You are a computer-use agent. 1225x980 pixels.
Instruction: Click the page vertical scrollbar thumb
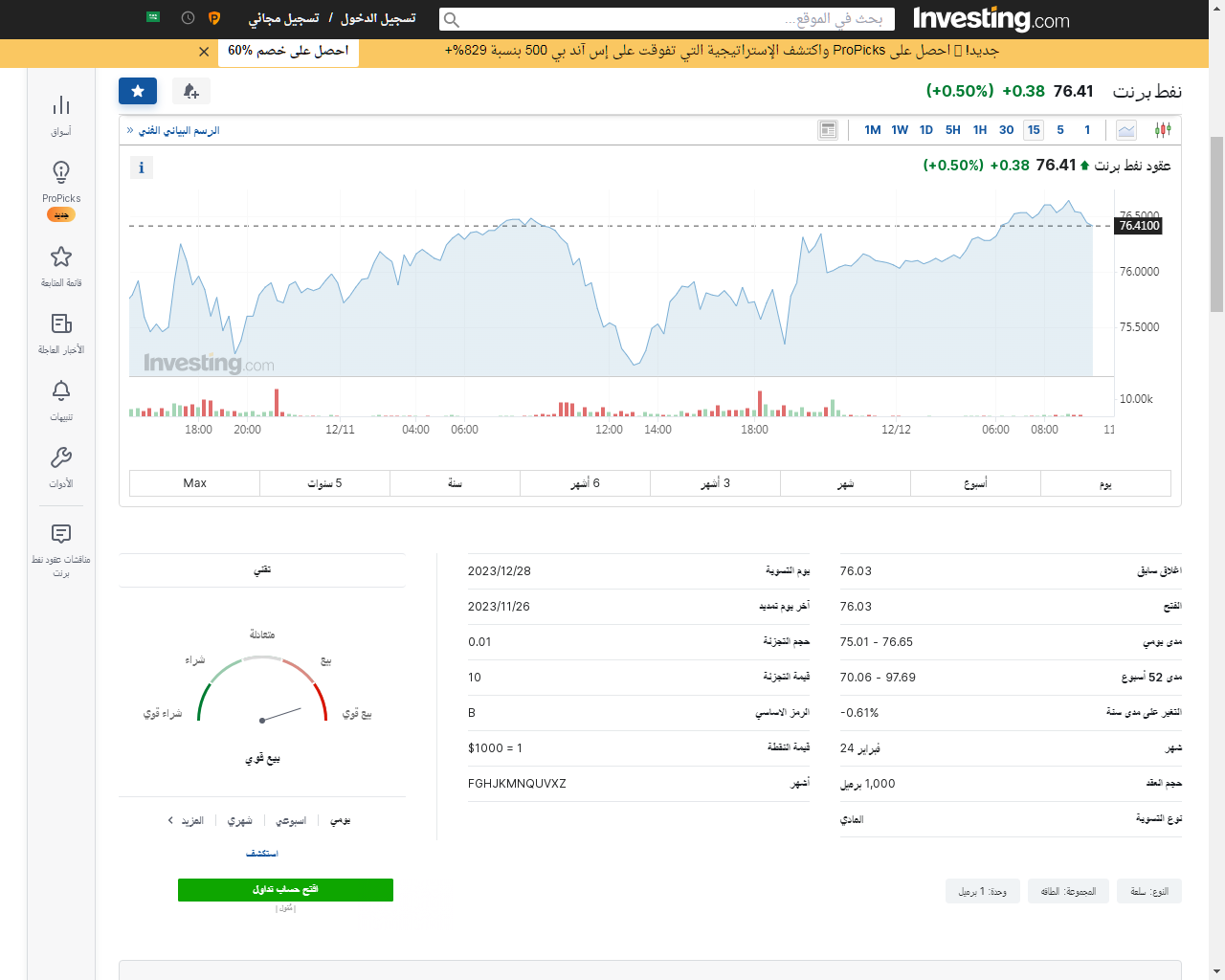tap(1216, 224)
